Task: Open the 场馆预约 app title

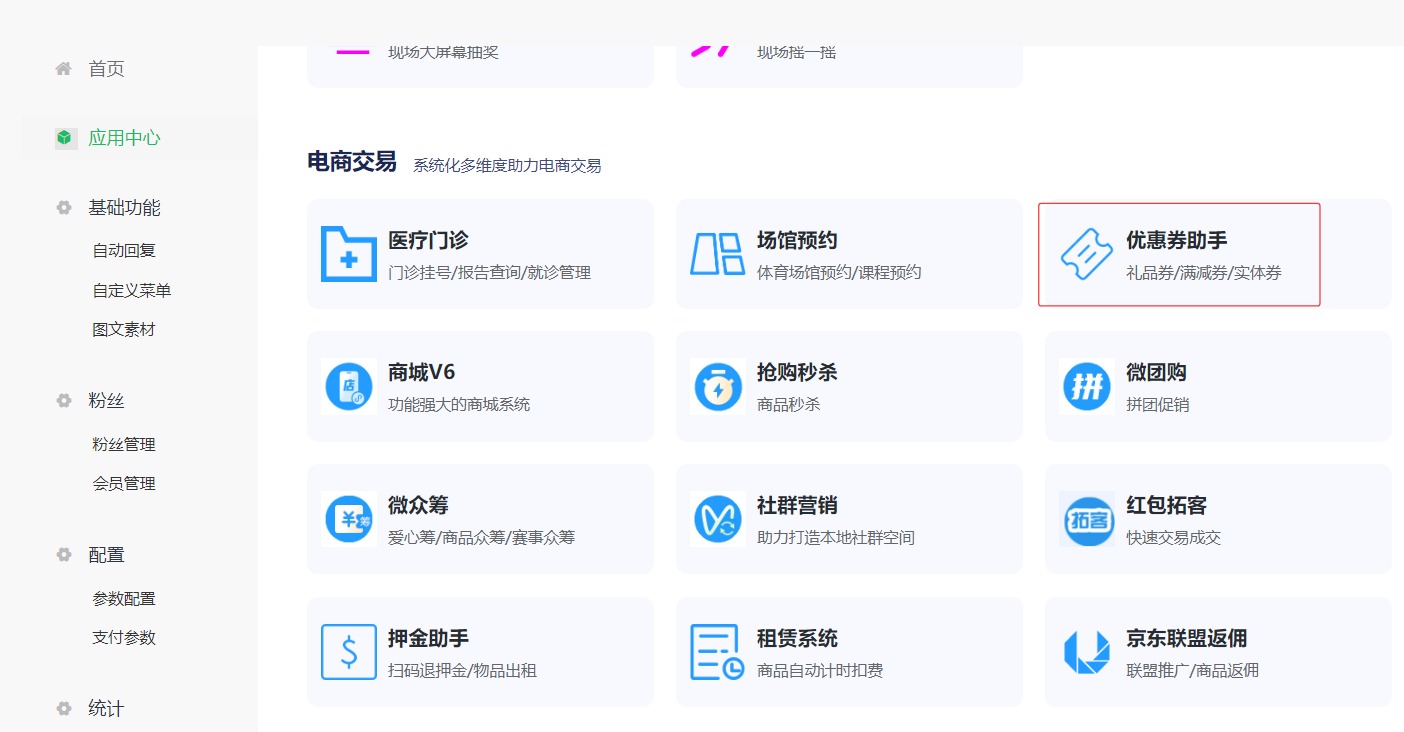Action: click(797, 241)
